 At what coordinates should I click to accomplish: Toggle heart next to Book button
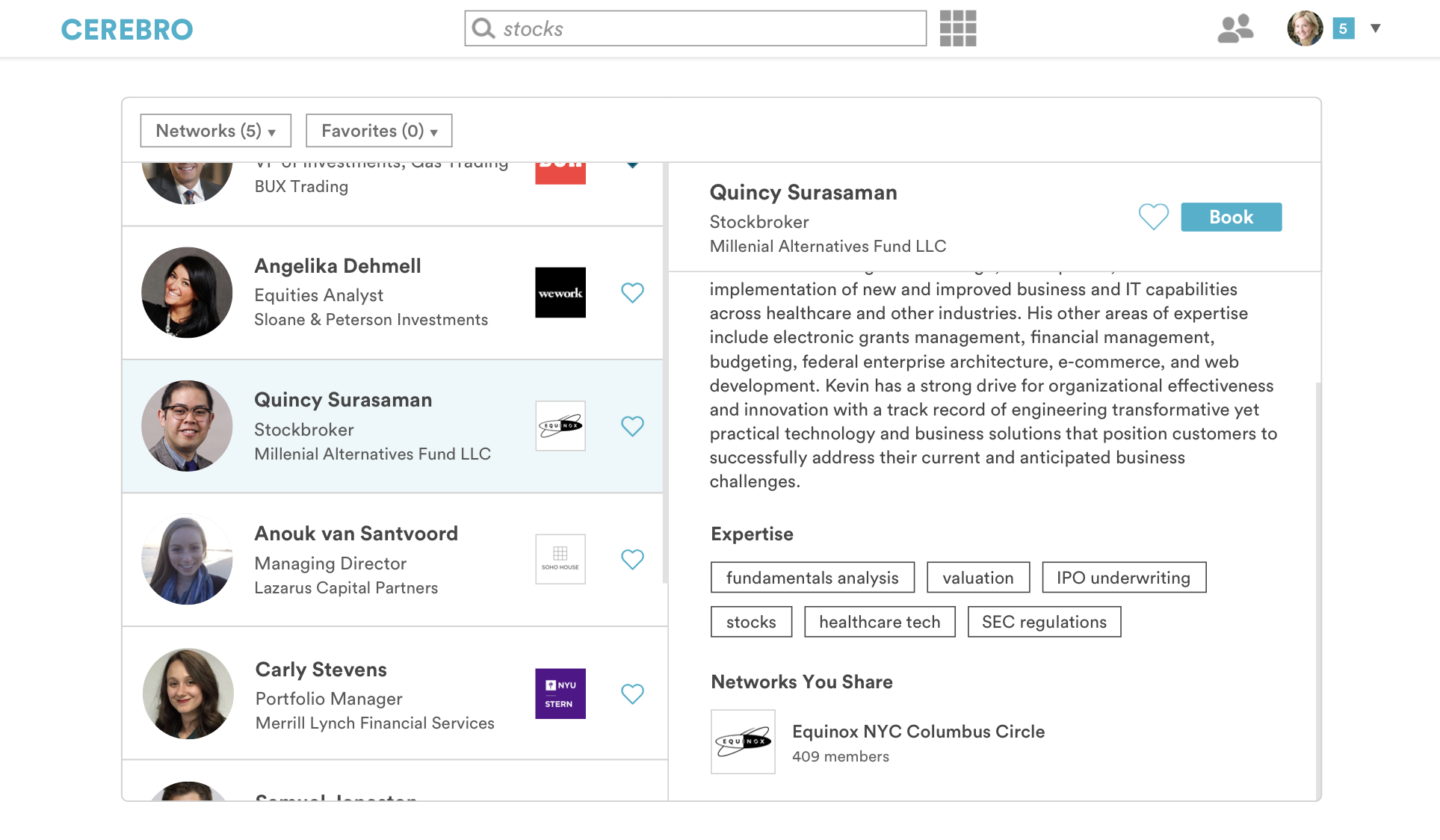1153,217
